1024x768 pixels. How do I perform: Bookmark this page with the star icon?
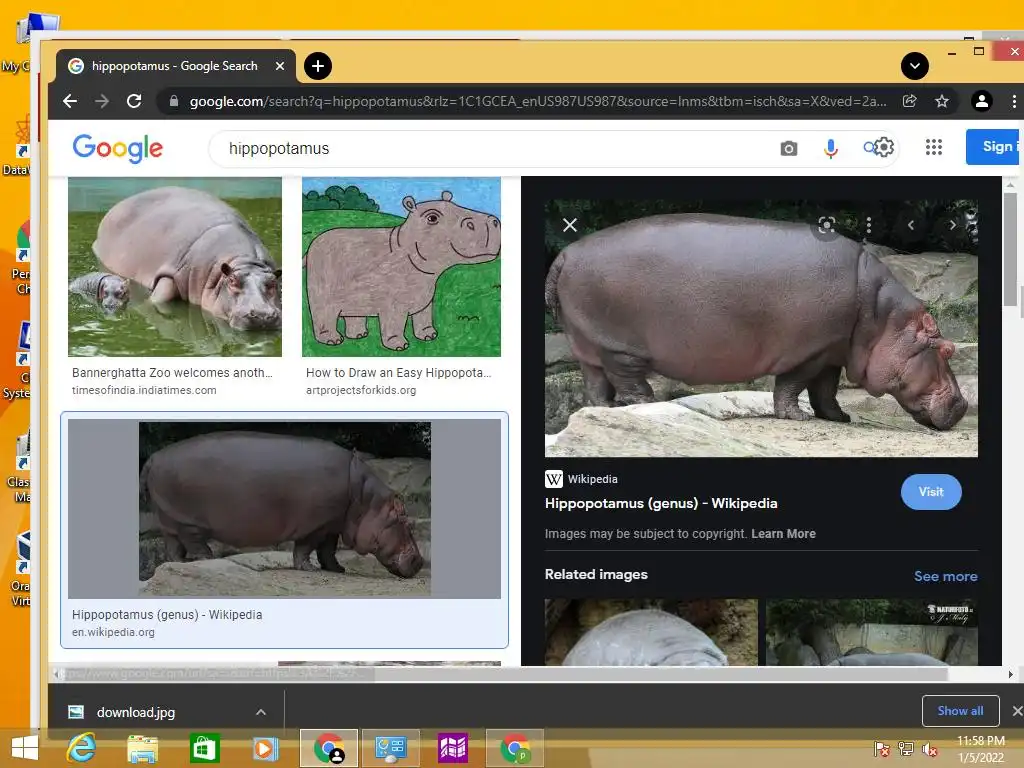coord(941,101)
